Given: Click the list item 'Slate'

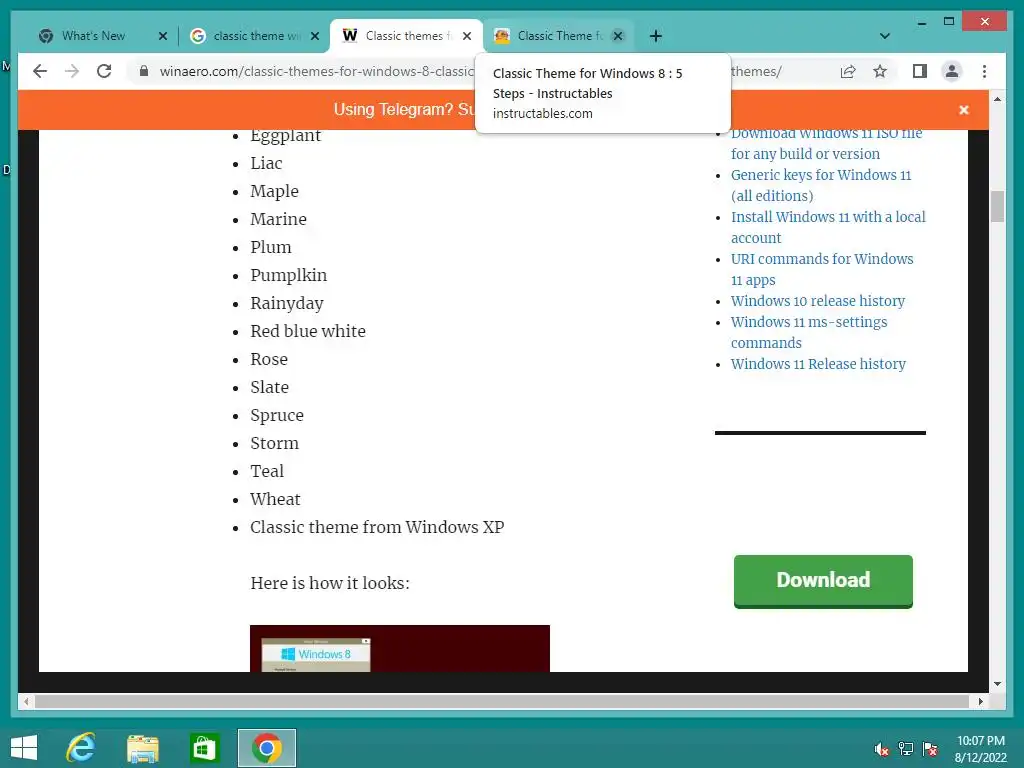Looking at the screenshot, I should [x=269, y=387].
